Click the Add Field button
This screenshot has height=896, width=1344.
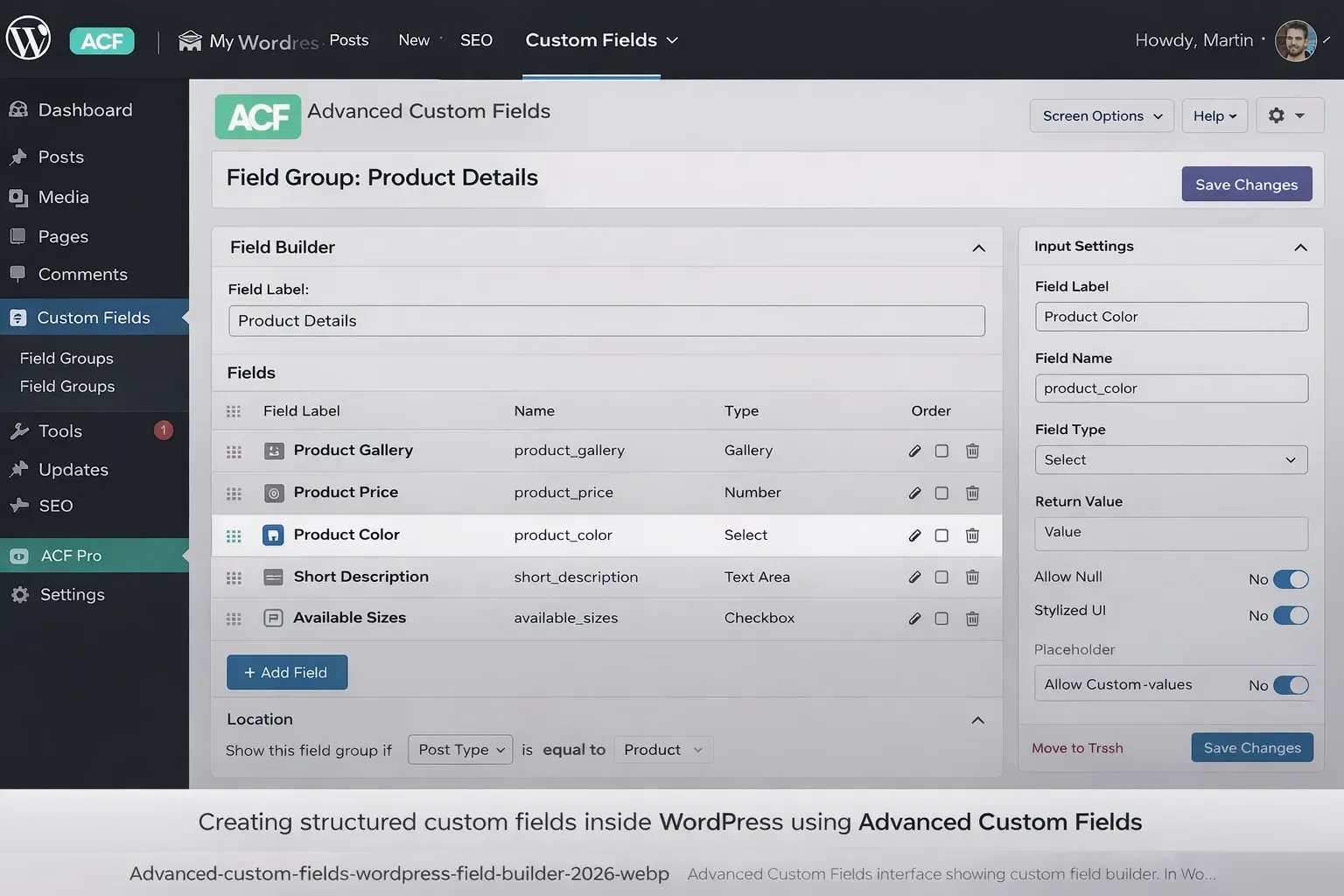pyautogui.click(x=287, y=672)
